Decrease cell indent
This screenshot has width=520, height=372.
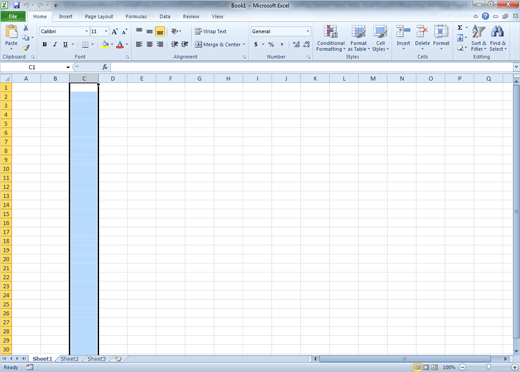pyautogui.click(x=174, y=44)
